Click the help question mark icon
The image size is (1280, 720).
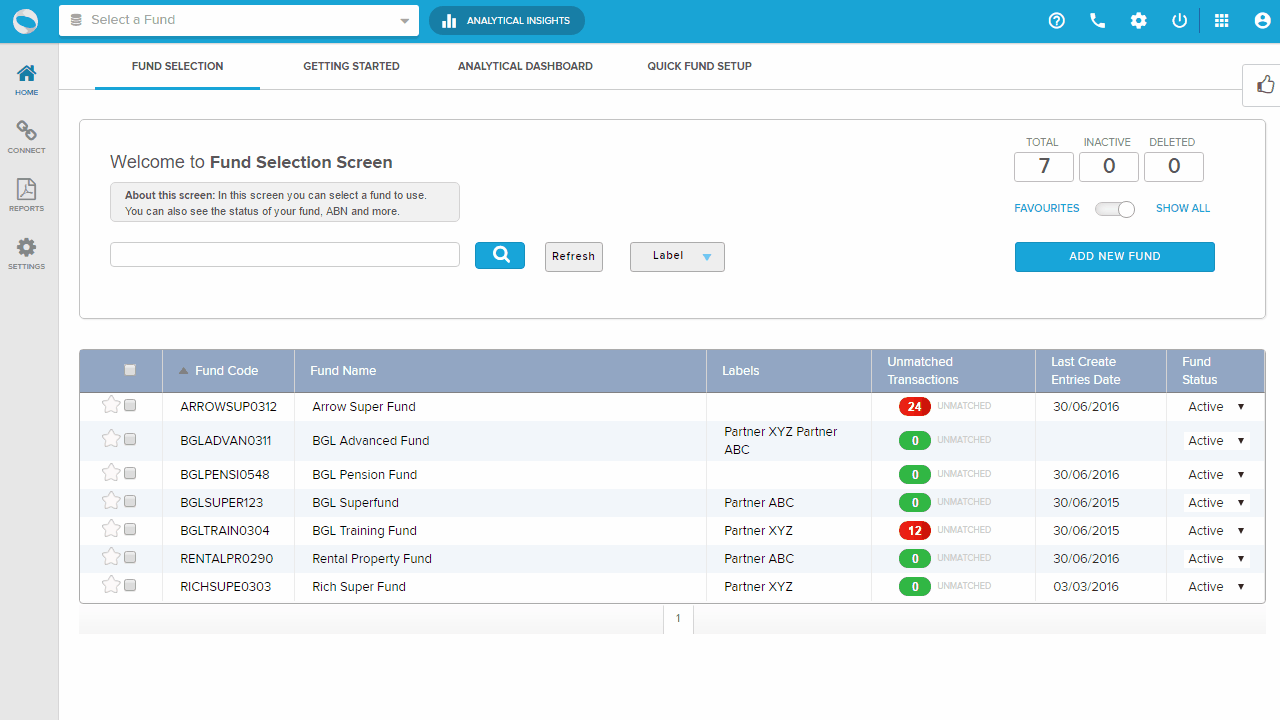click(x=1057, y=21)
